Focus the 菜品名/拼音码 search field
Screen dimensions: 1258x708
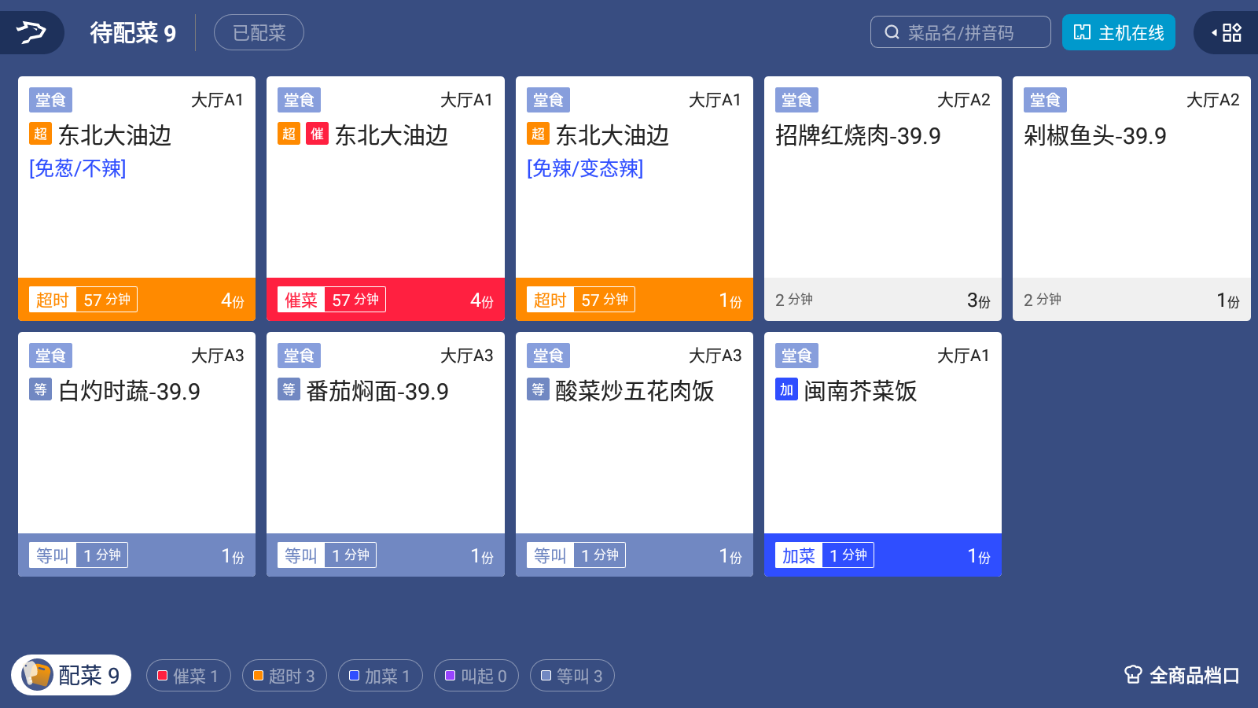click(x=960, y=32)
